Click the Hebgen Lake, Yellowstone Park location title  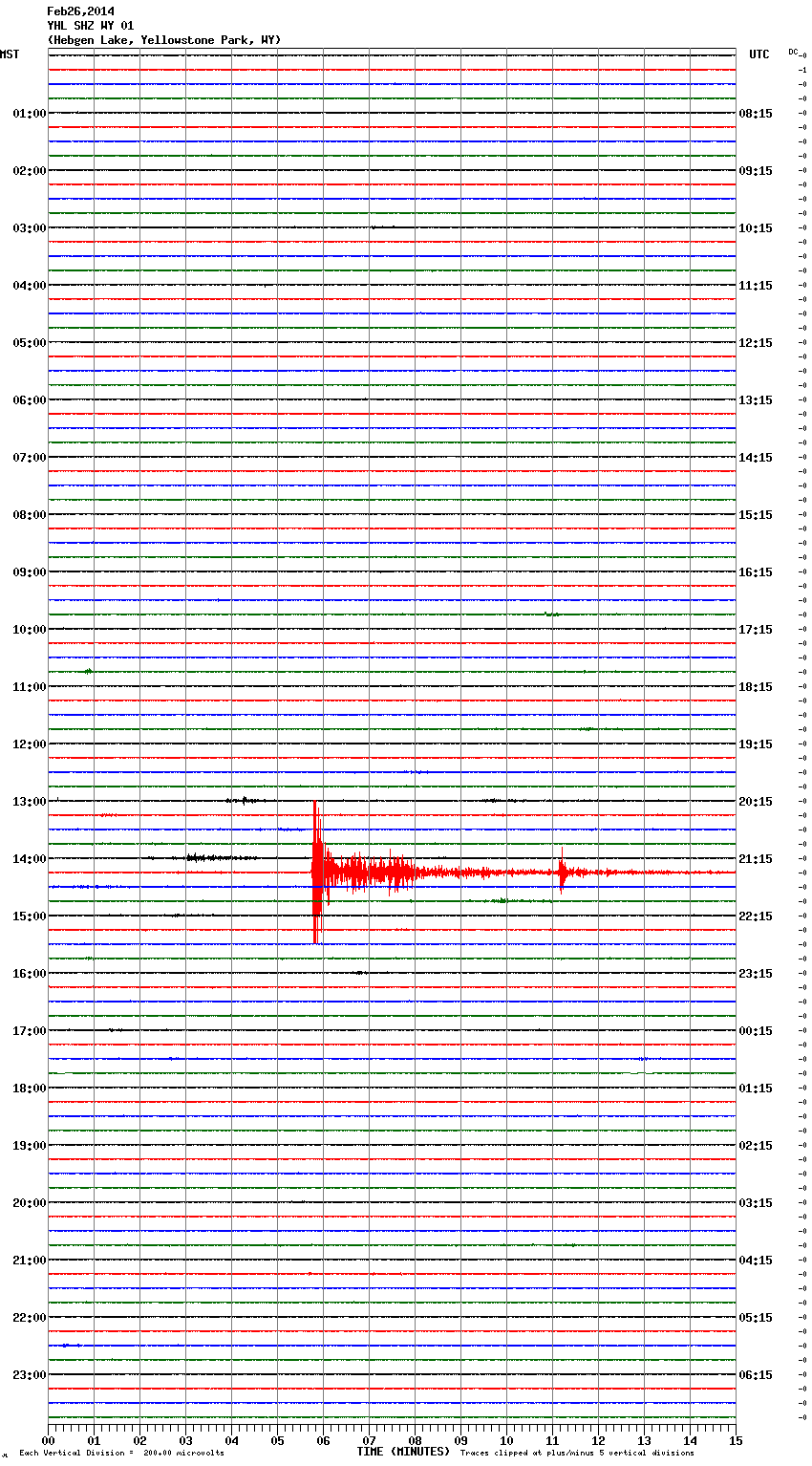coord(164,40)
